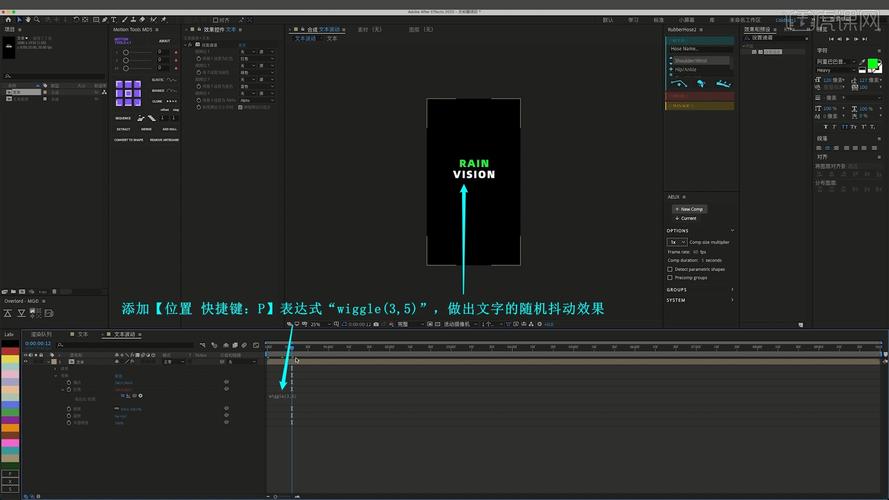This screenshot has height=500, width=889.
Task: Click the third RubberHose manage icon
Action: pos(723,83)
